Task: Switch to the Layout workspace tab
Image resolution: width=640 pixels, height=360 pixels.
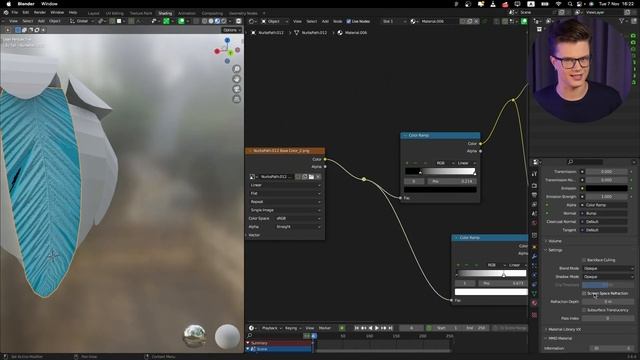Action: pyautogui.click(x=93, y=13)
